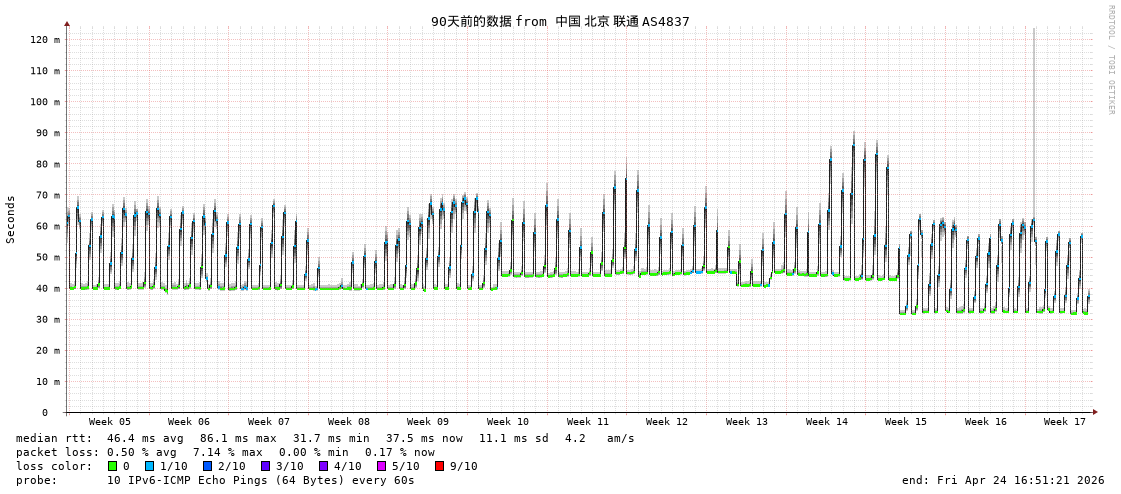Viewport: 1121px width, 494px height.
Task: Click the Week 17 axis label
Action: [1064, 422]
